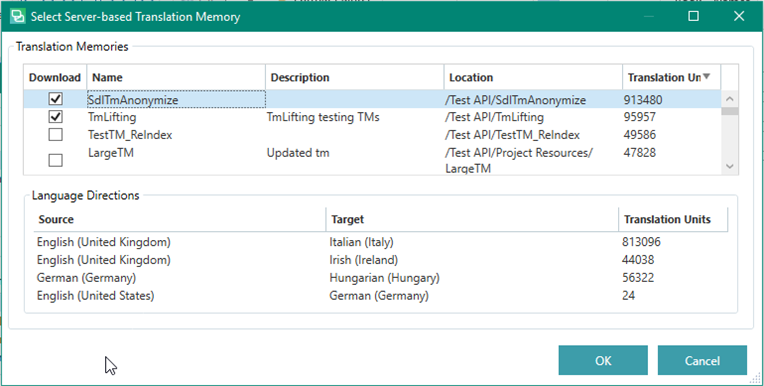Check Download for TestTM_ReIndex

tap(56, 135)
